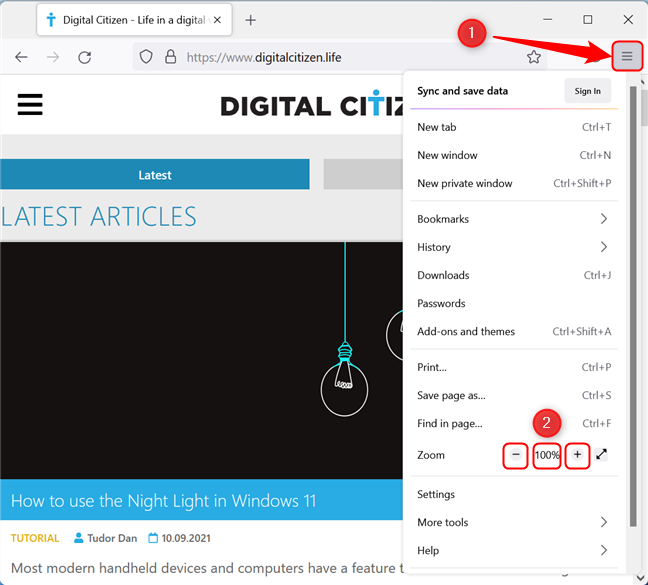Screen dimensions: 648x585
Task: Click the bookmark star icon
Action: 534,57
